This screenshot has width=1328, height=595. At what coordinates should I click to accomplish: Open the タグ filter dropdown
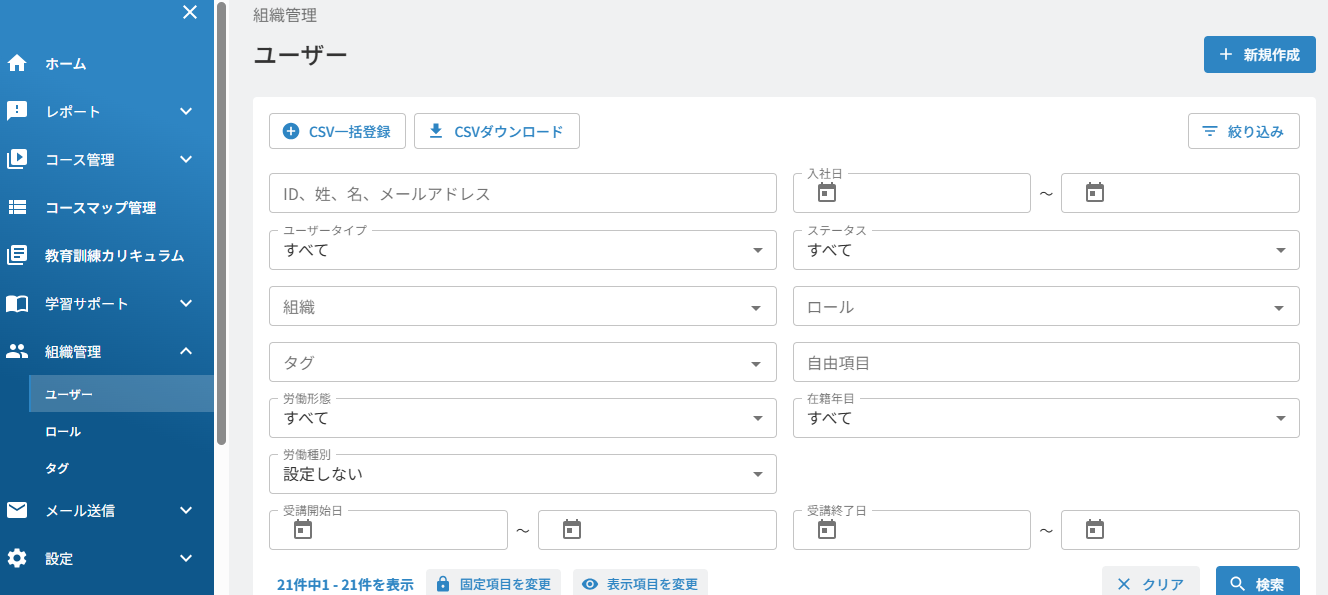point(523,363)
